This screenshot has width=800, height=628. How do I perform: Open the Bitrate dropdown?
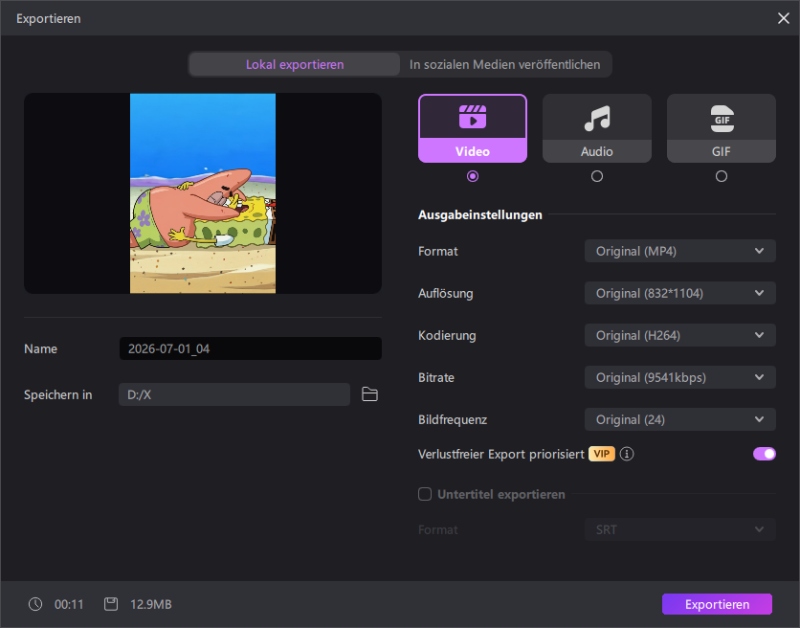680,378
